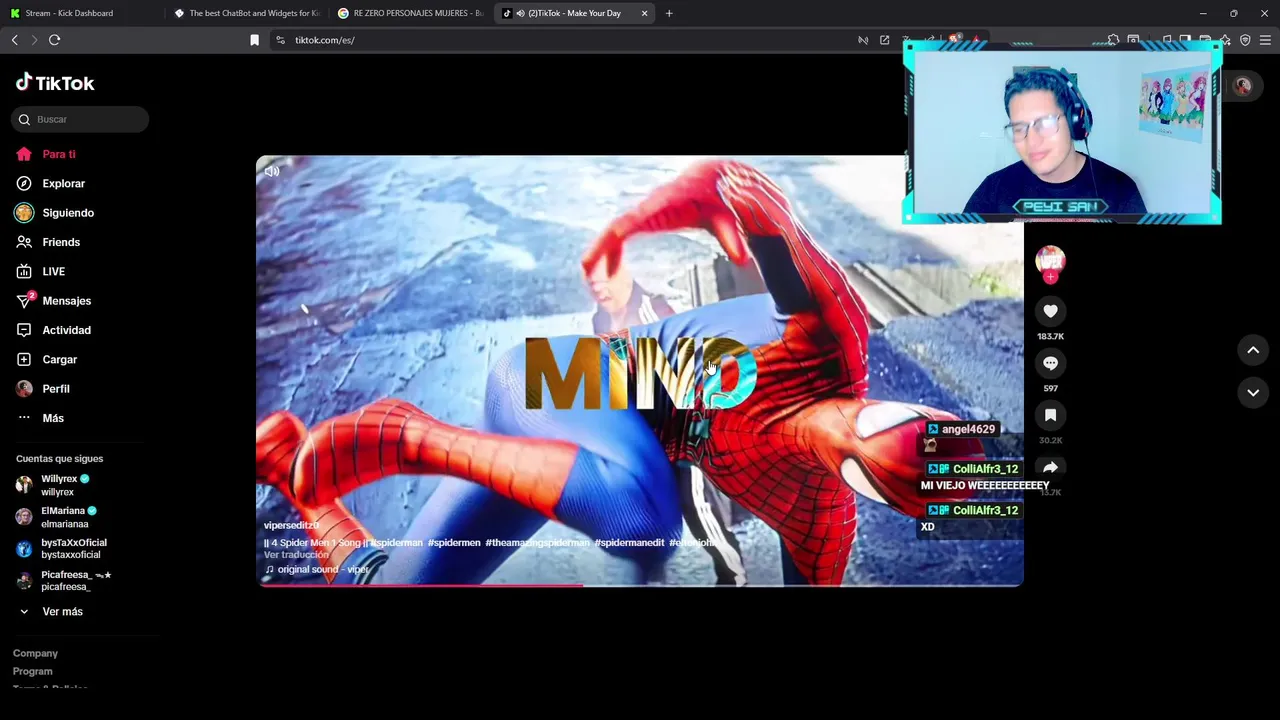Go to the Siguiendo feed

pyautogui.click(x=54, y=213)
